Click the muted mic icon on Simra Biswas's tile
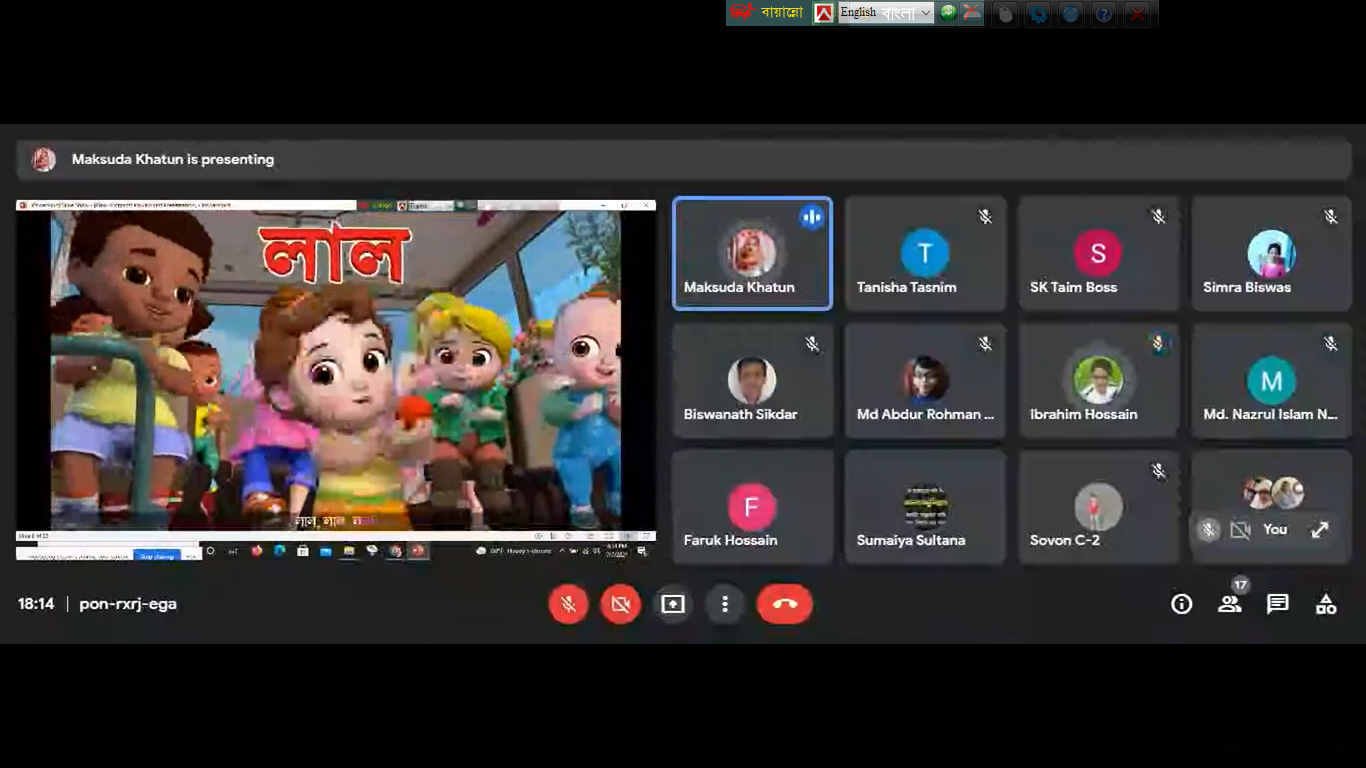1366x768 pixels. pos(1331,216)
